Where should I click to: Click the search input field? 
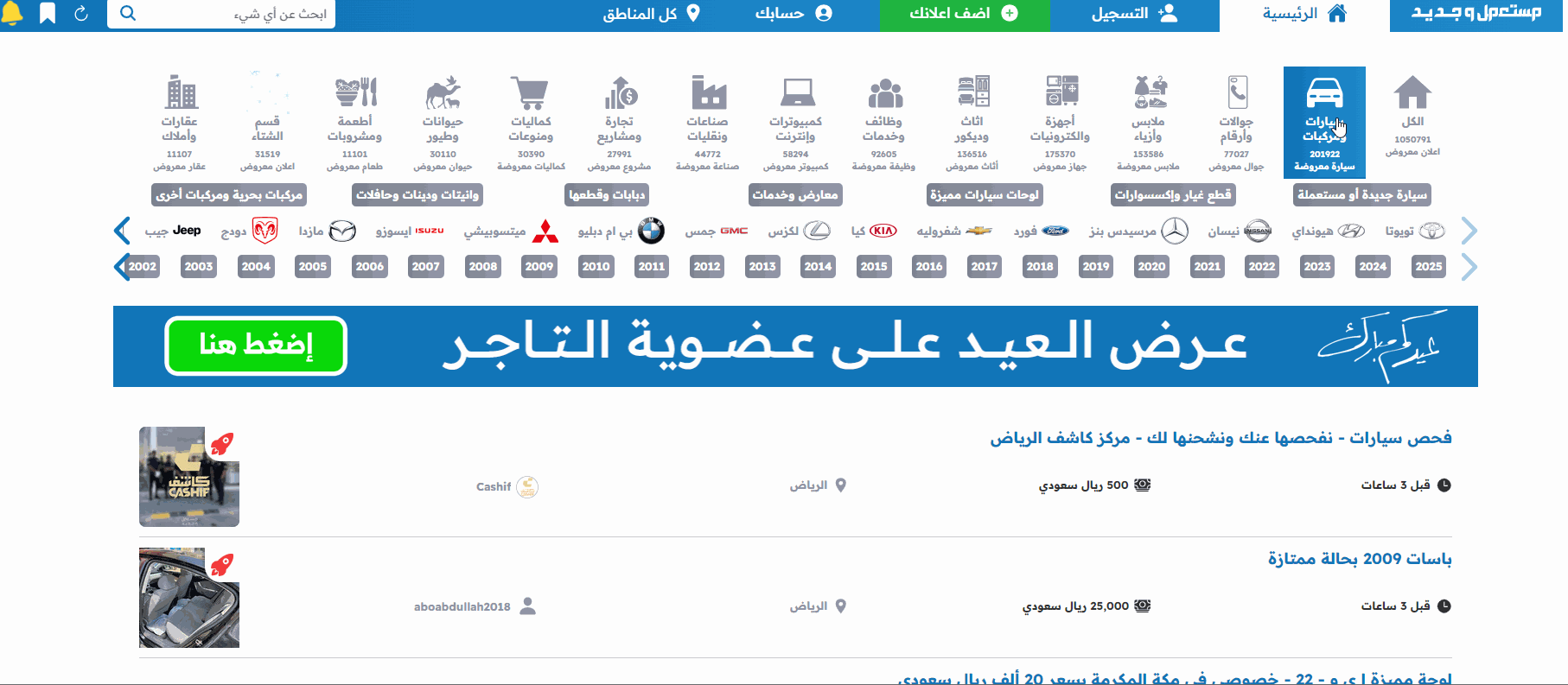233,14
